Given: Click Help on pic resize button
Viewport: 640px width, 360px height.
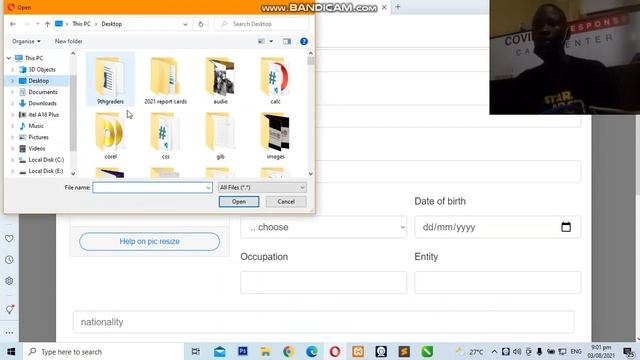Looking at the screenshot, I should pos(149,242).
